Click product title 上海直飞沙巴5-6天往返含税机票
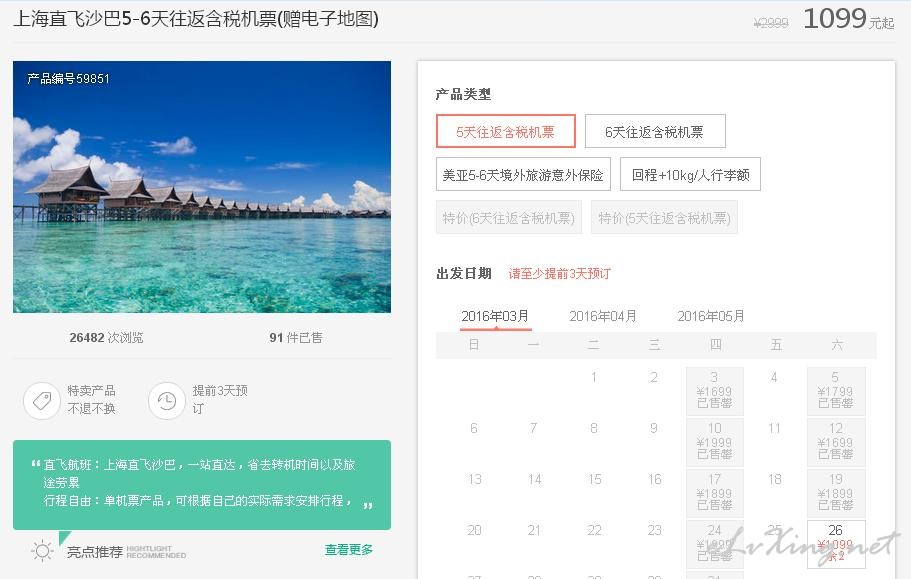The height and width of the screenshot is (579, 911). coord(196,19)
